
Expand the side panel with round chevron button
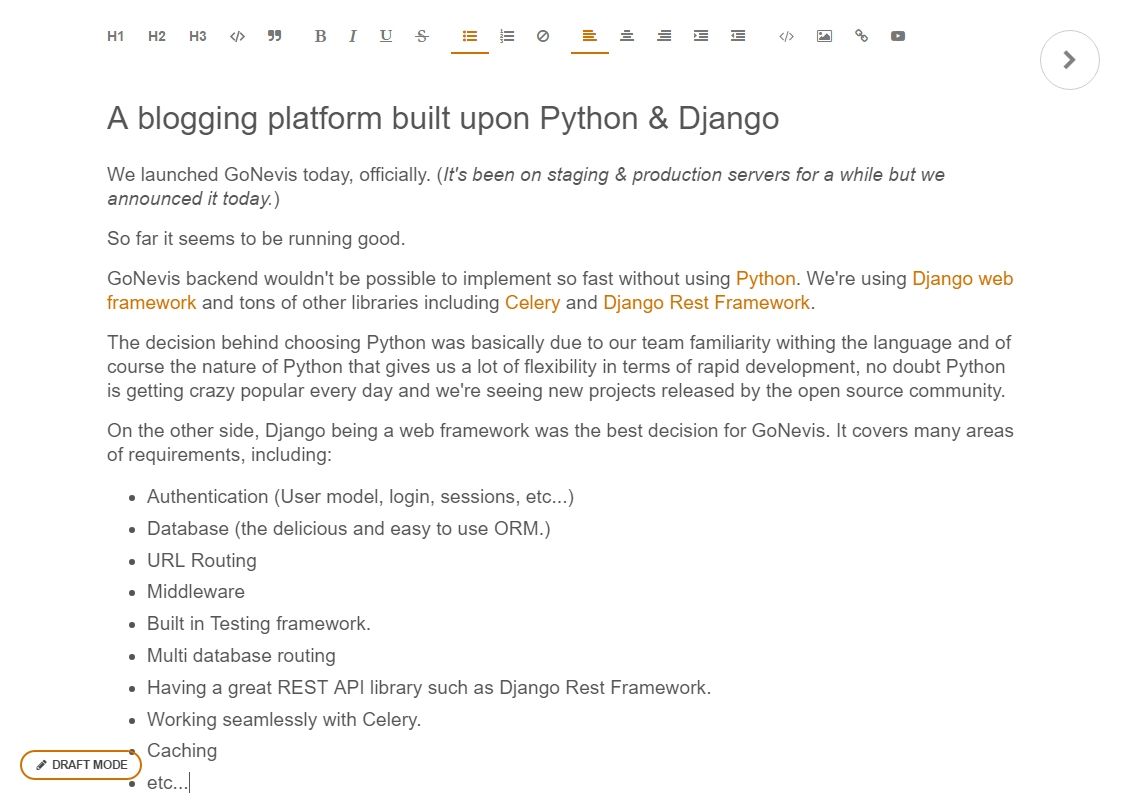click(1069, 60)
